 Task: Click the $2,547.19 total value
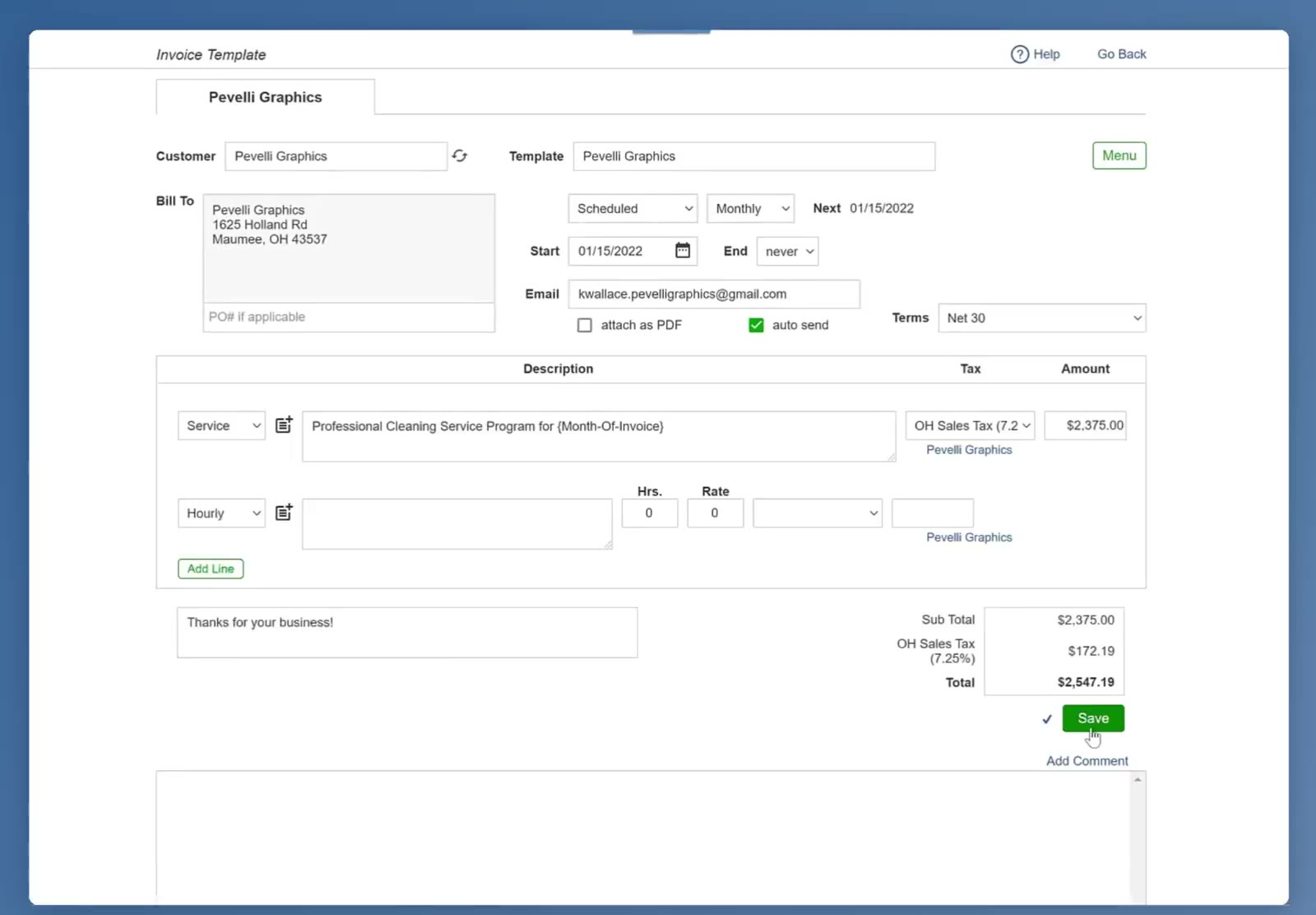pos(1086,682)
